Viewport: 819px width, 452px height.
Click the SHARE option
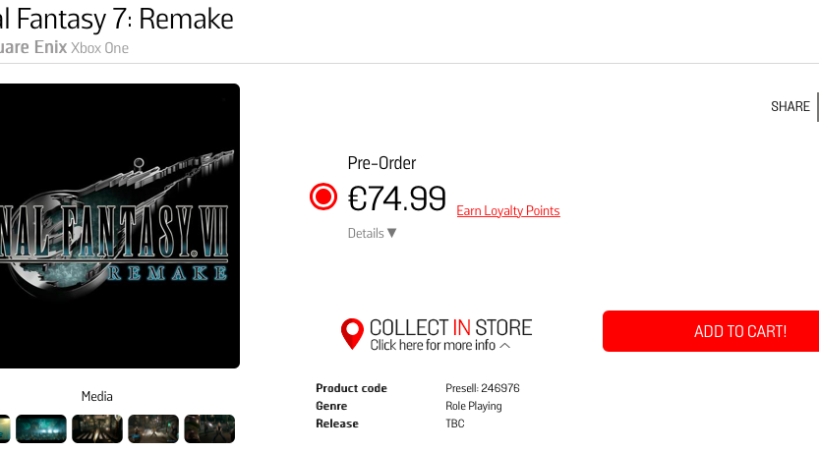(x=790, y=106)
